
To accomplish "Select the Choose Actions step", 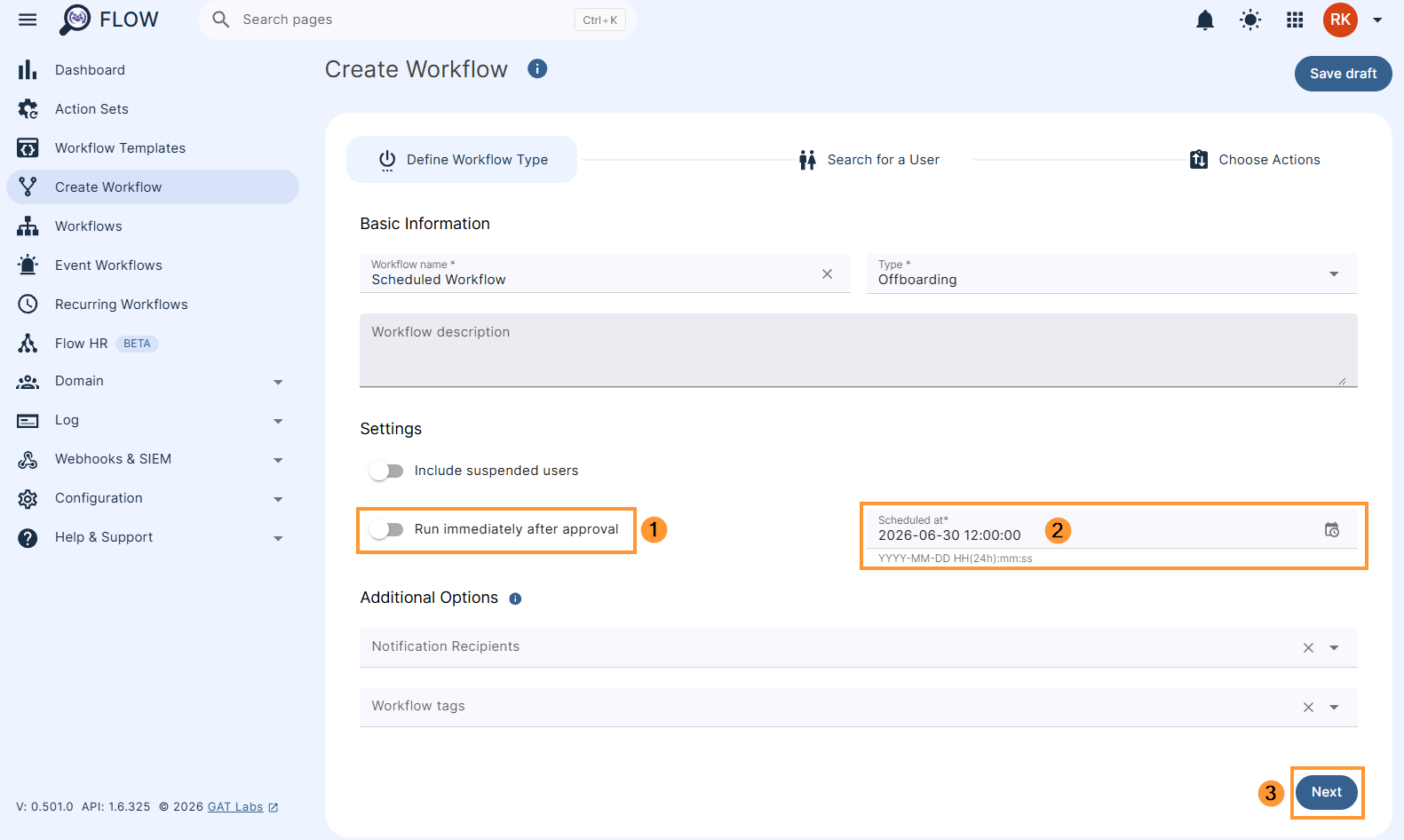I will click(1255, 160).
